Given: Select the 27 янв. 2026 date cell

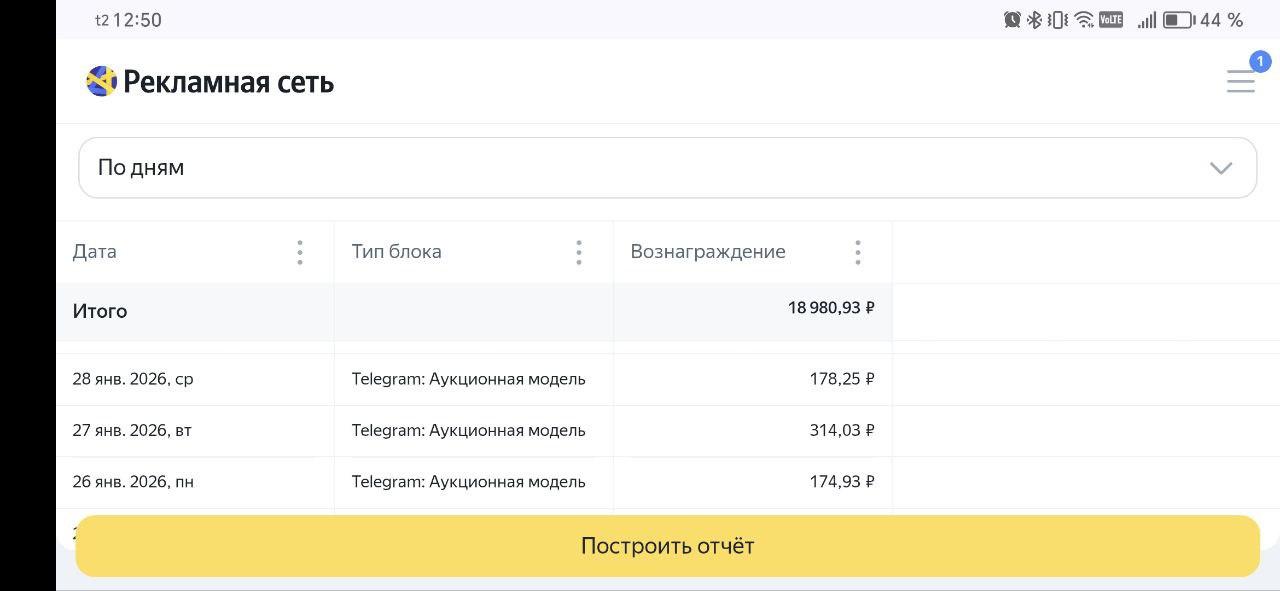Looking at the screenshot, I should (x=132, y=431).
